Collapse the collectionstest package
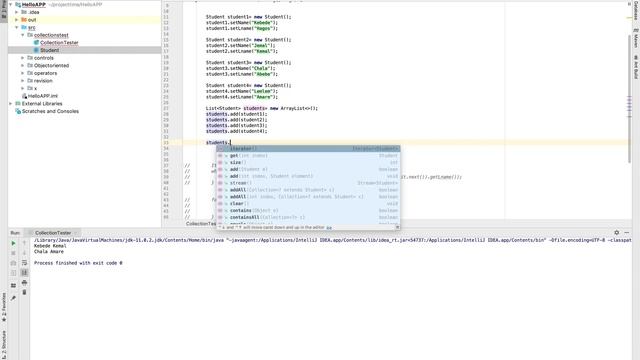 coord(23,35)
